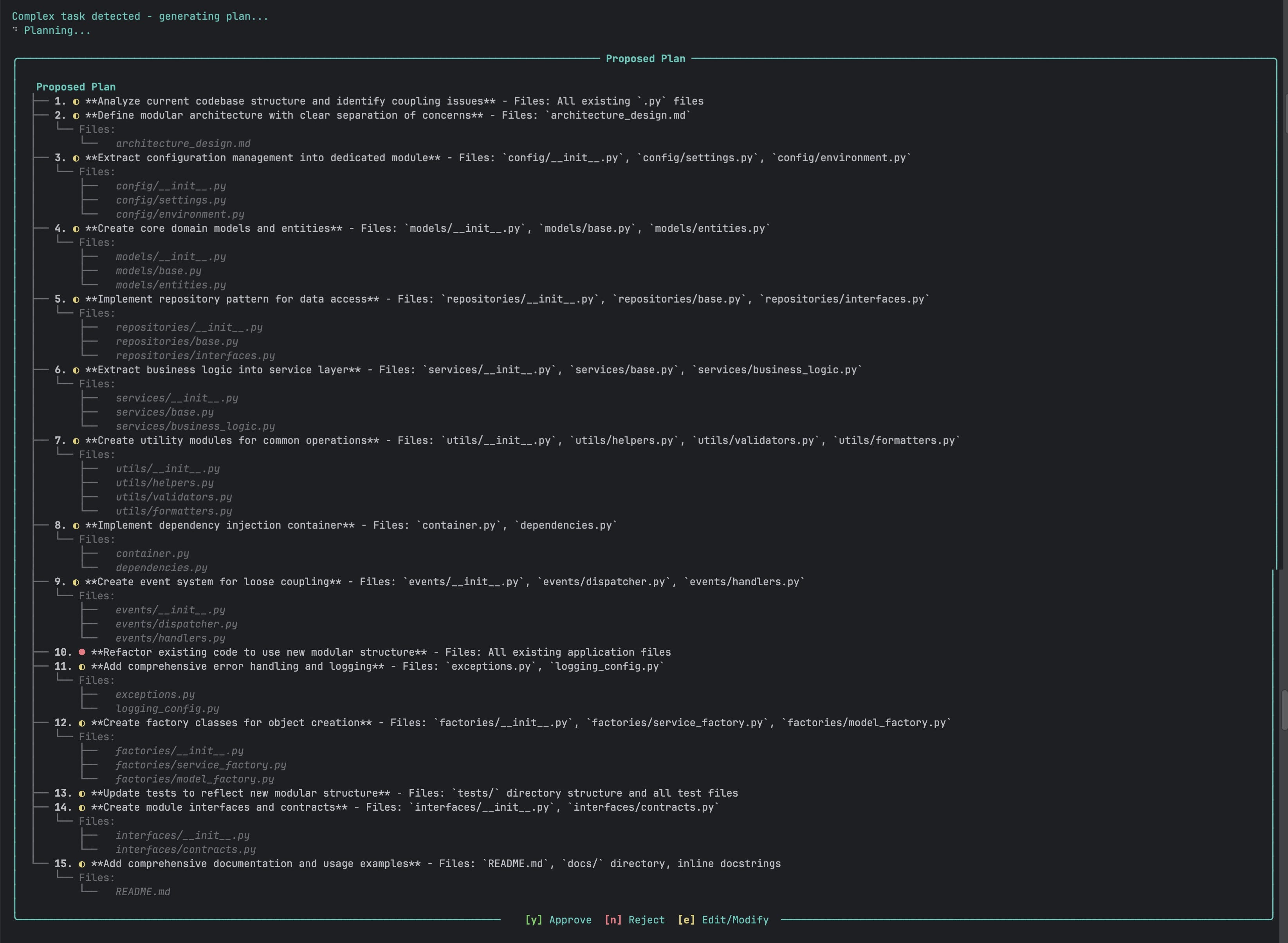Click the status icon beside step 15

click(x=82, y=864)
